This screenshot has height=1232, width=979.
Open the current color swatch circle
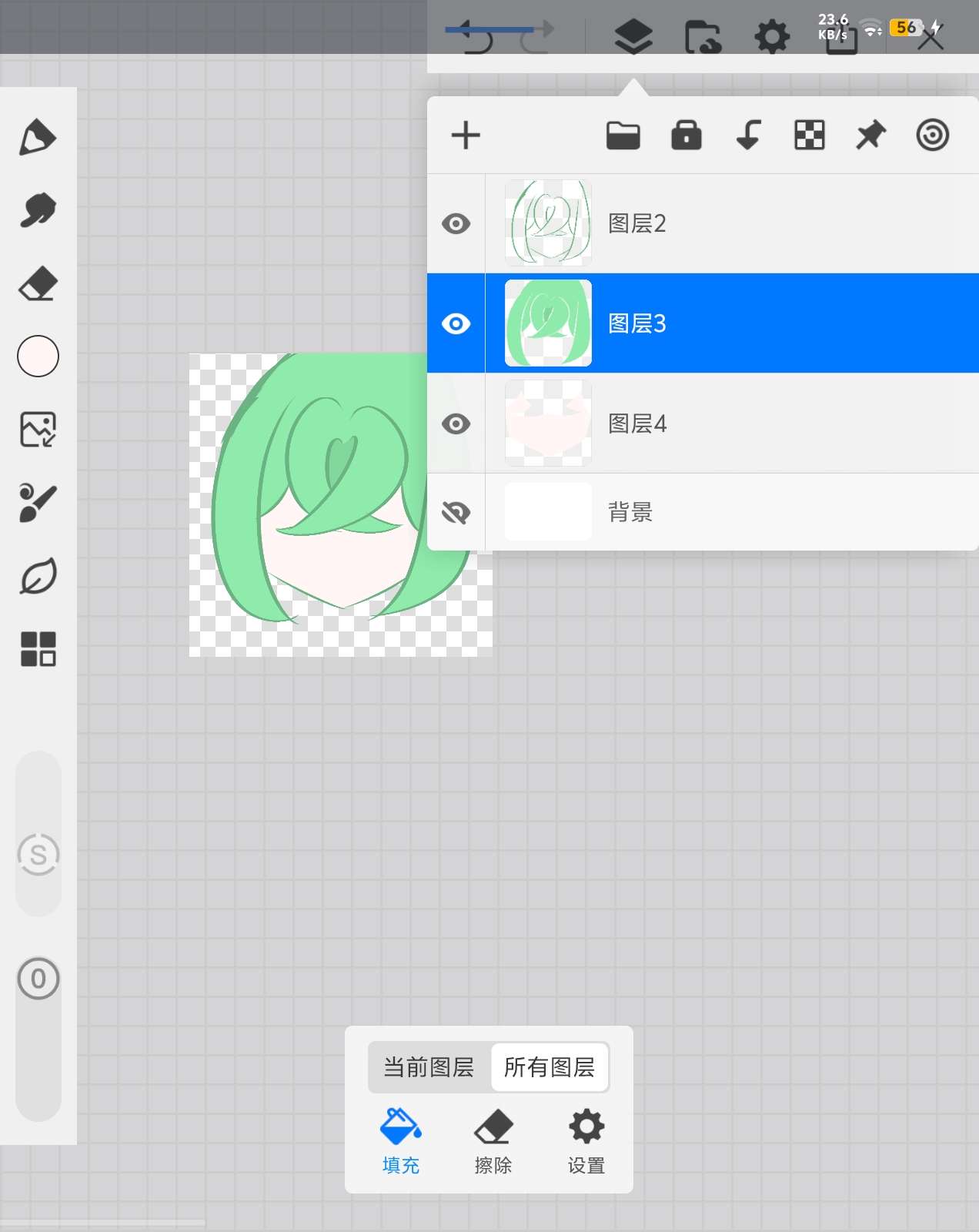[x=38, y=357]
